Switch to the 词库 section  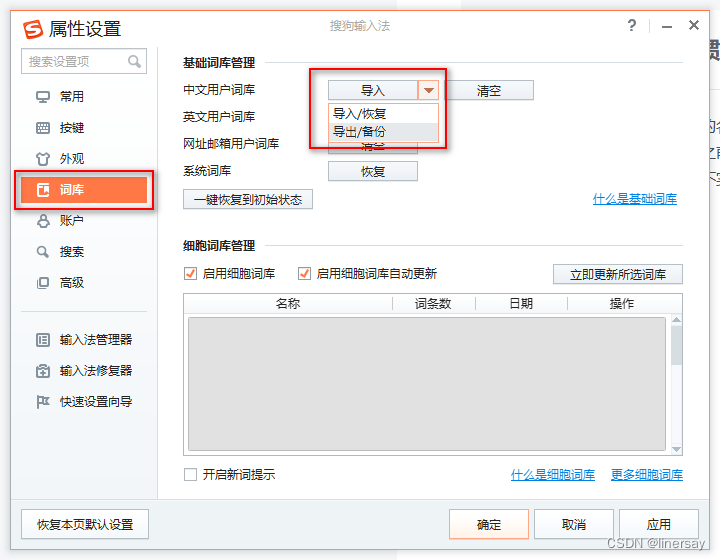coord(84,190)
